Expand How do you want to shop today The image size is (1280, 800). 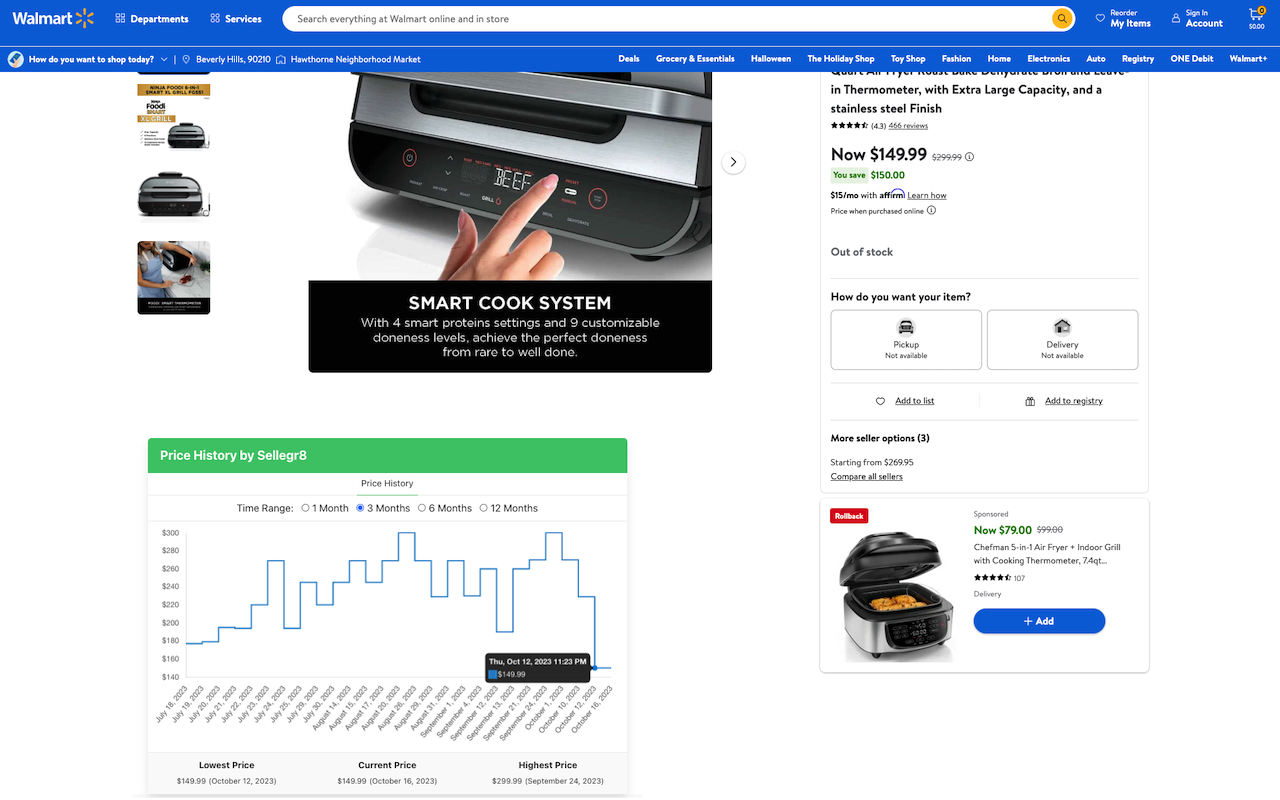pyautogui.click(x=88, y=59)
